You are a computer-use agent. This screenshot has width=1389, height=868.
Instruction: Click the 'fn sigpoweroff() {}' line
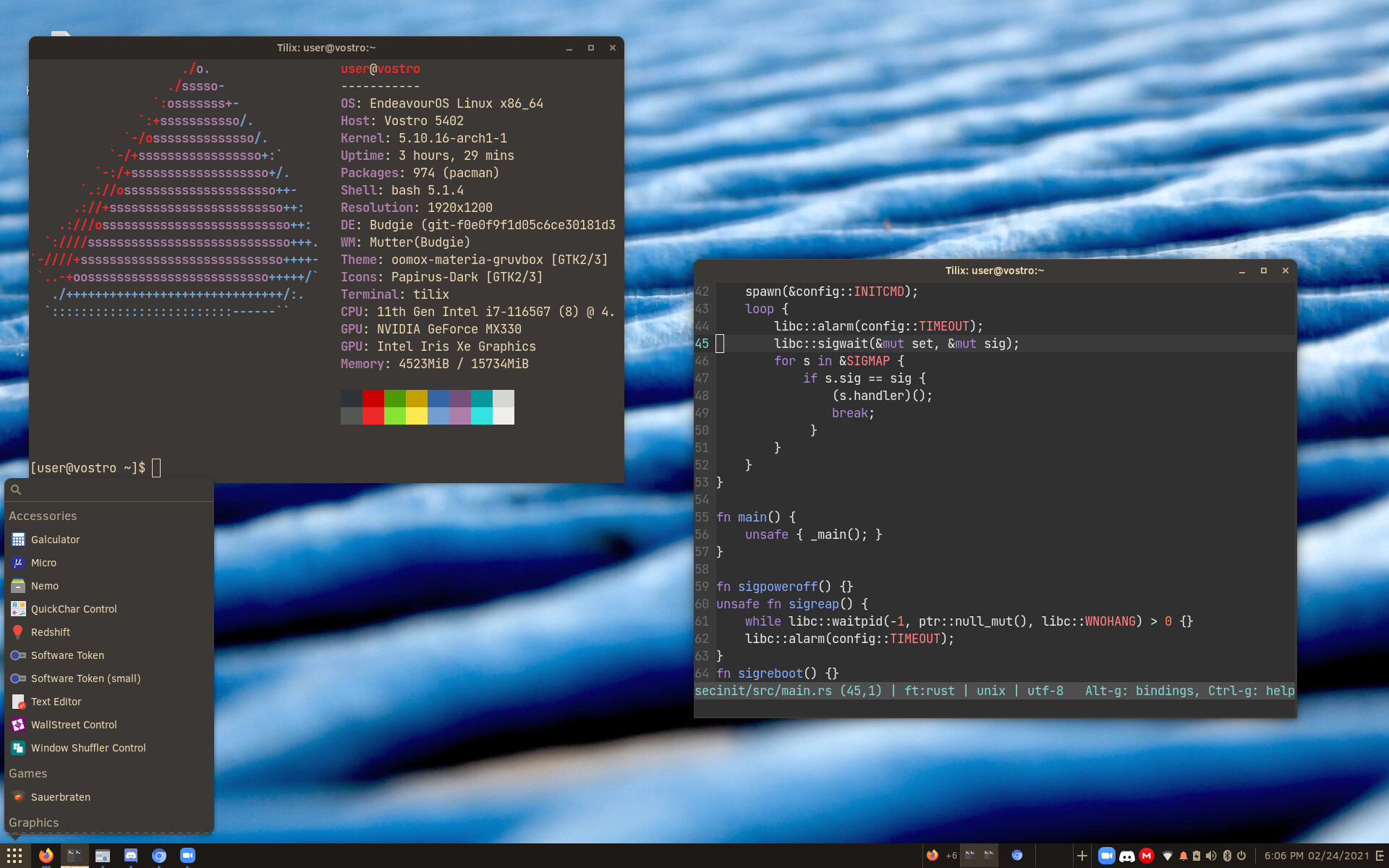click(x=785, y=587)
